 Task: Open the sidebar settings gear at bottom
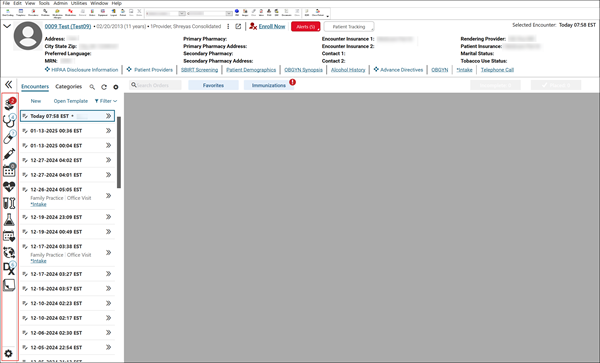pyautogui.click(x=8, y=353)
